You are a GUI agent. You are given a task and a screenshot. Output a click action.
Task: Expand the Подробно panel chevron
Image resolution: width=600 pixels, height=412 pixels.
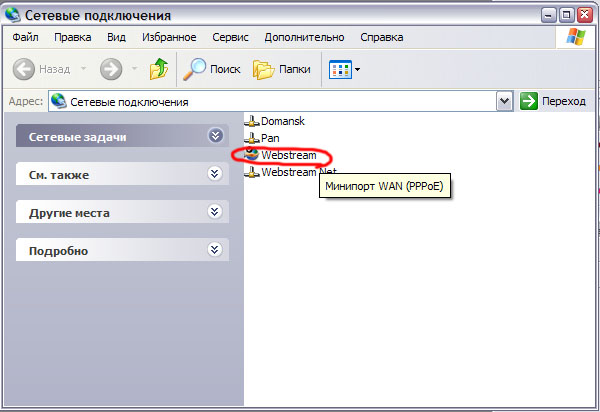(x=215, y=249)
